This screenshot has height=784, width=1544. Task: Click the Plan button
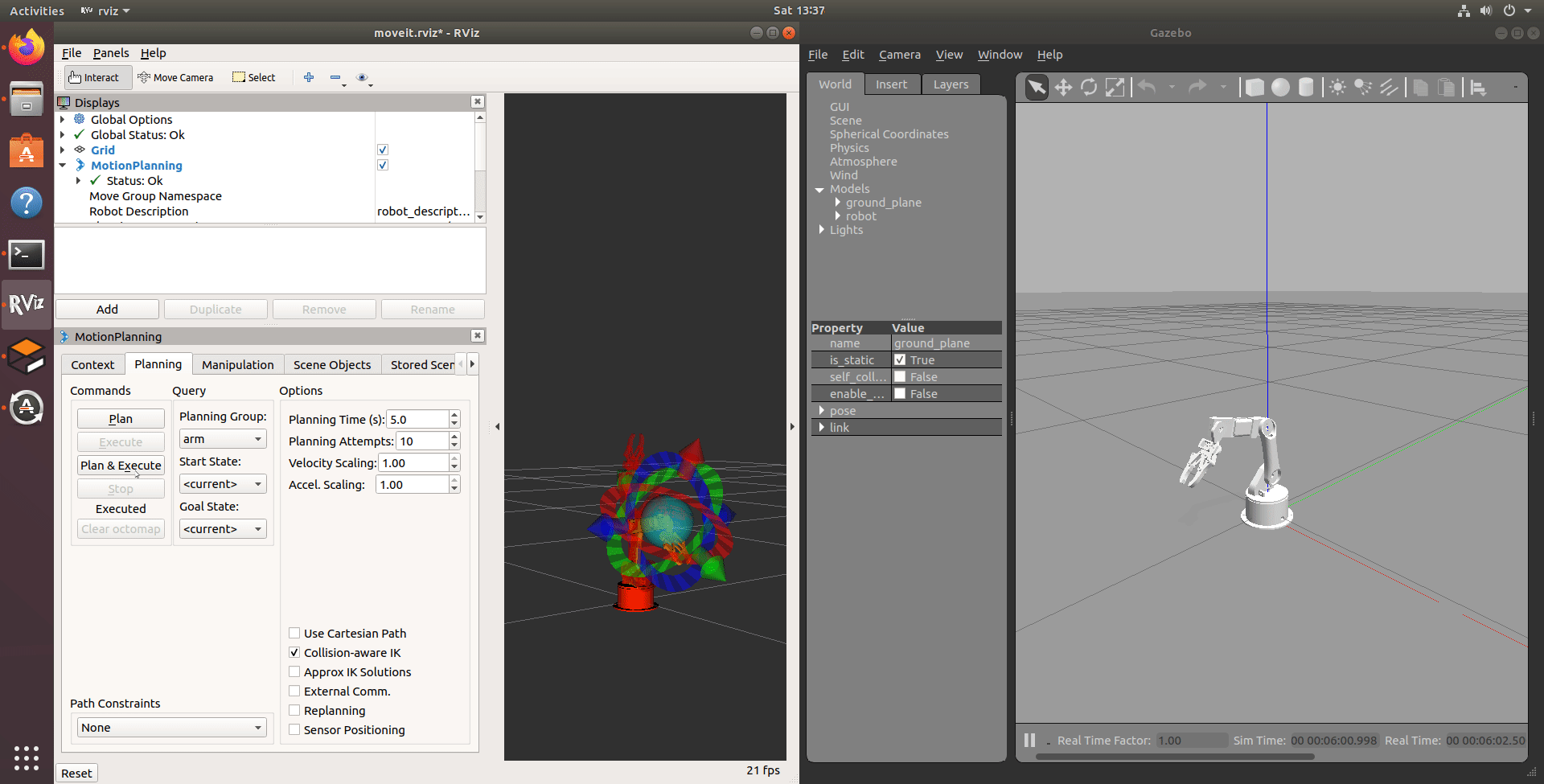121,418
